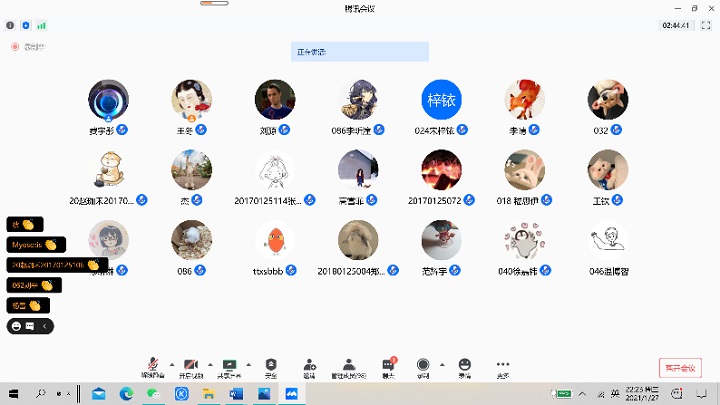The image size is (720, 405).
Task: Check network signal bars icon at top-left
Action: (42, 24)
